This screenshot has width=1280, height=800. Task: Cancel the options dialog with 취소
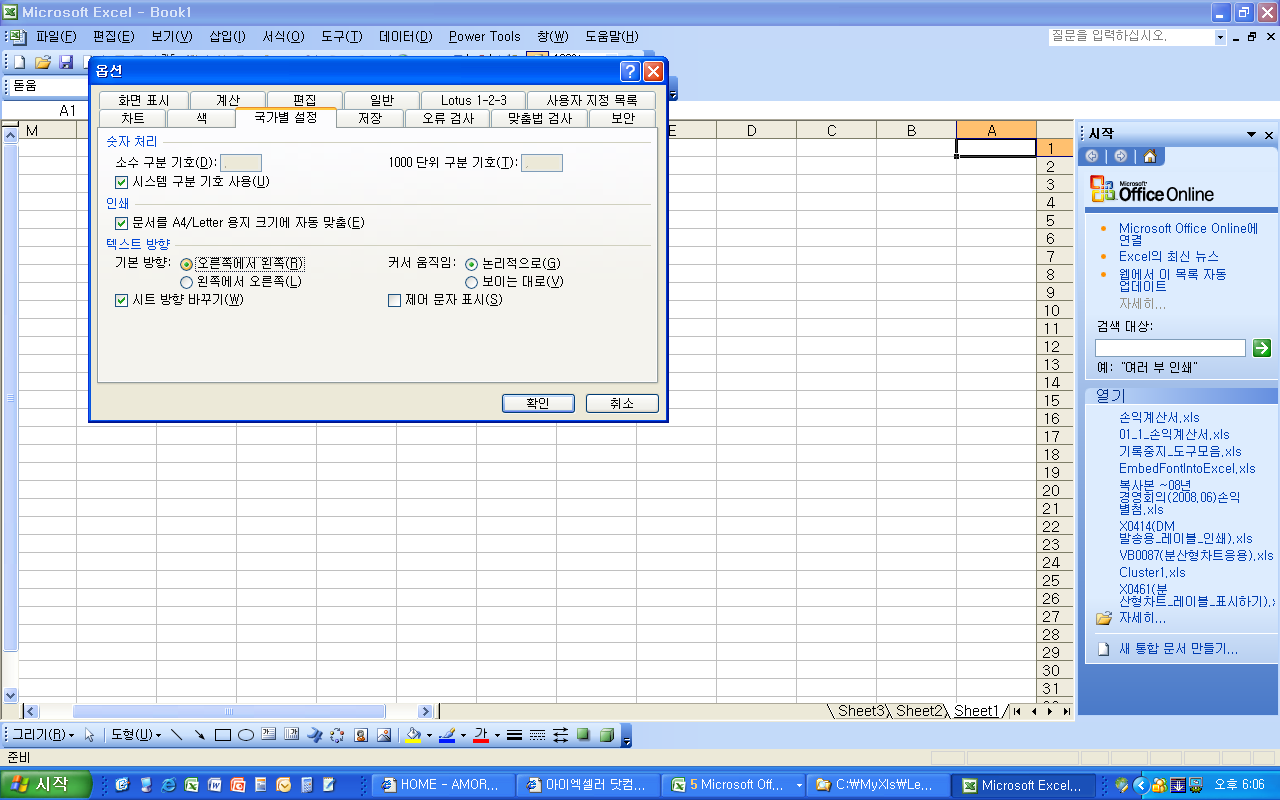pos(622,403)
